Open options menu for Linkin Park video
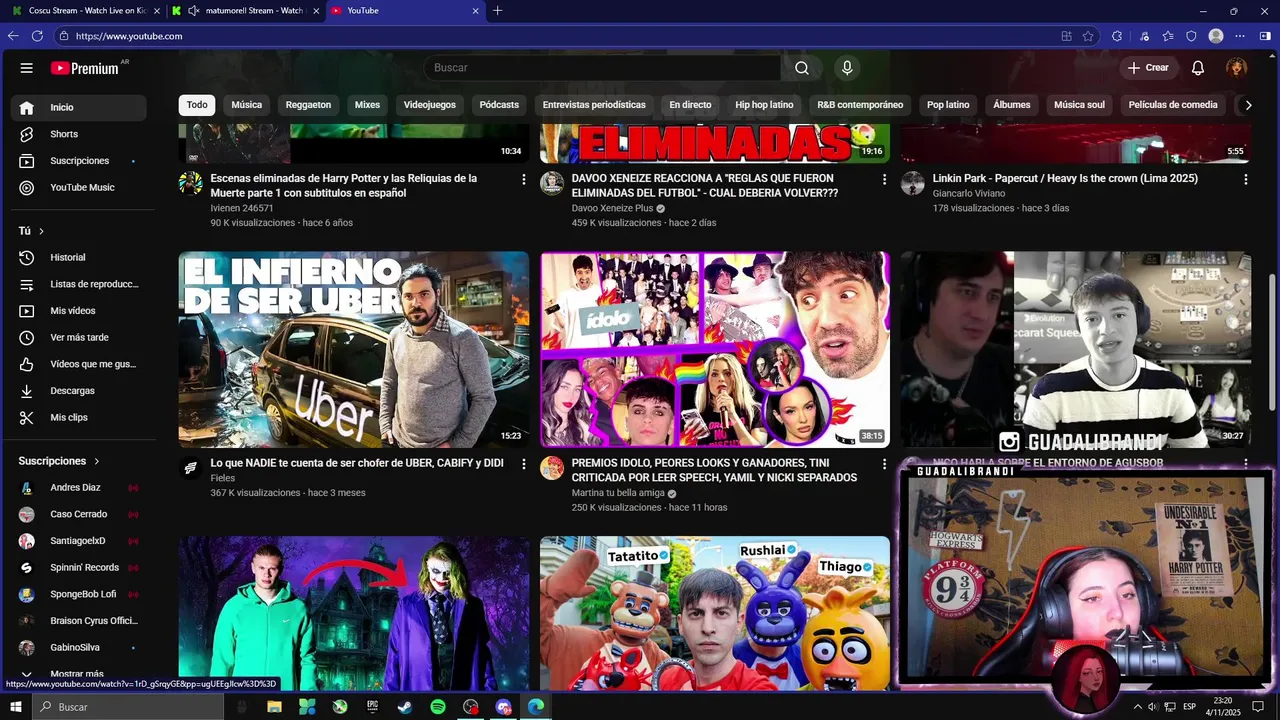 (1245, 179)
